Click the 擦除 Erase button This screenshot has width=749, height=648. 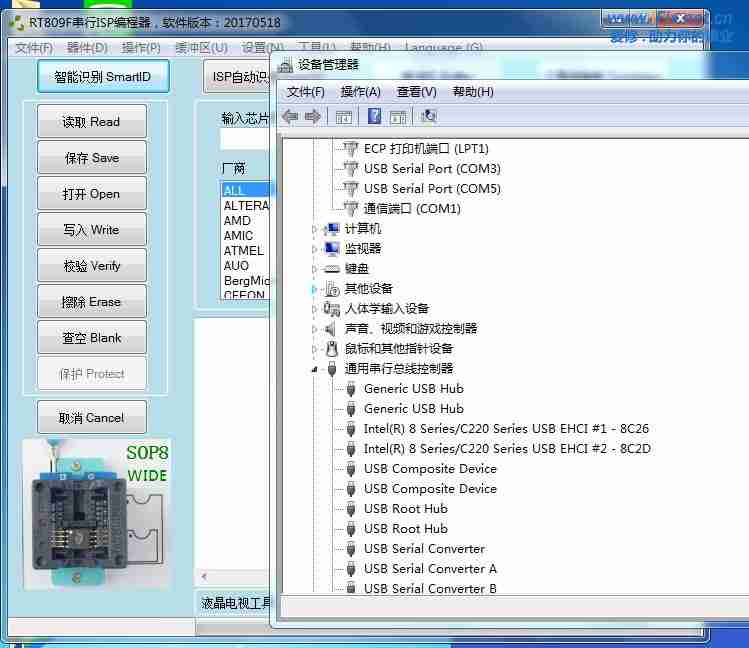(x=91, y=302)
